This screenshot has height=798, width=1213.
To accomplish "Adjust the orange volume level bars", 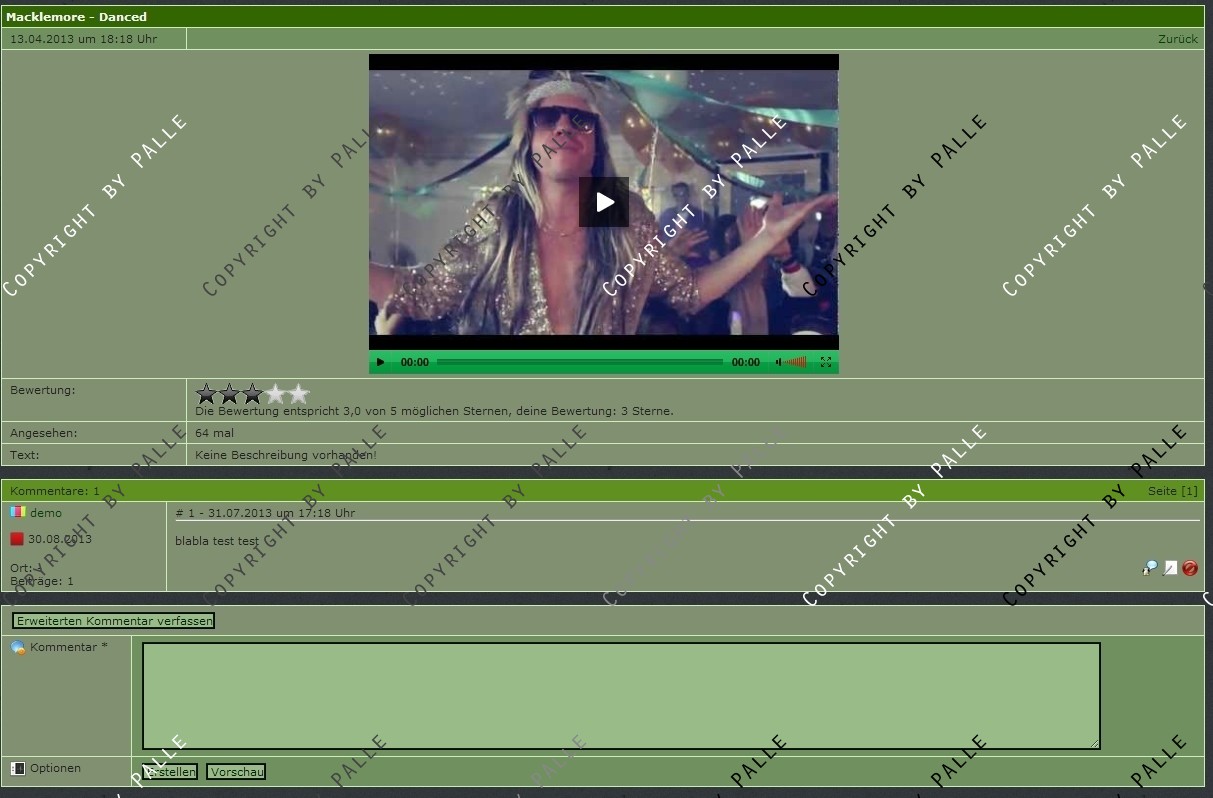I will coord(796,362).
